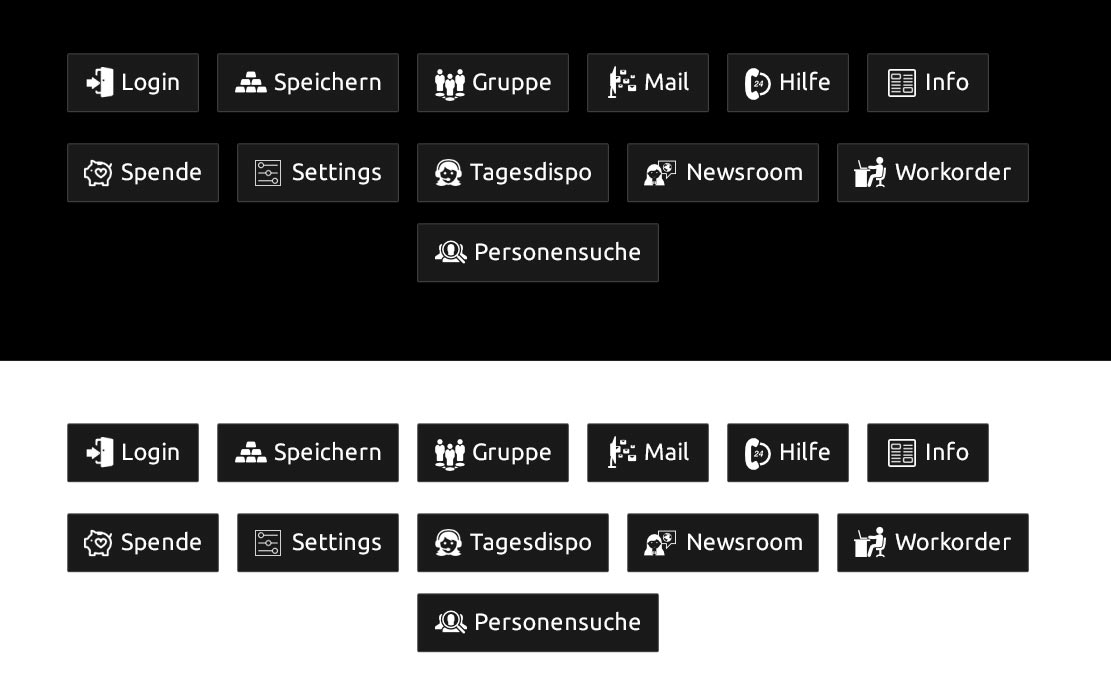The width and height of the screenshot is (1111, 694).
Task: Click the headset agent icon on the top Tagesdispo button
Action: point(449,172)
